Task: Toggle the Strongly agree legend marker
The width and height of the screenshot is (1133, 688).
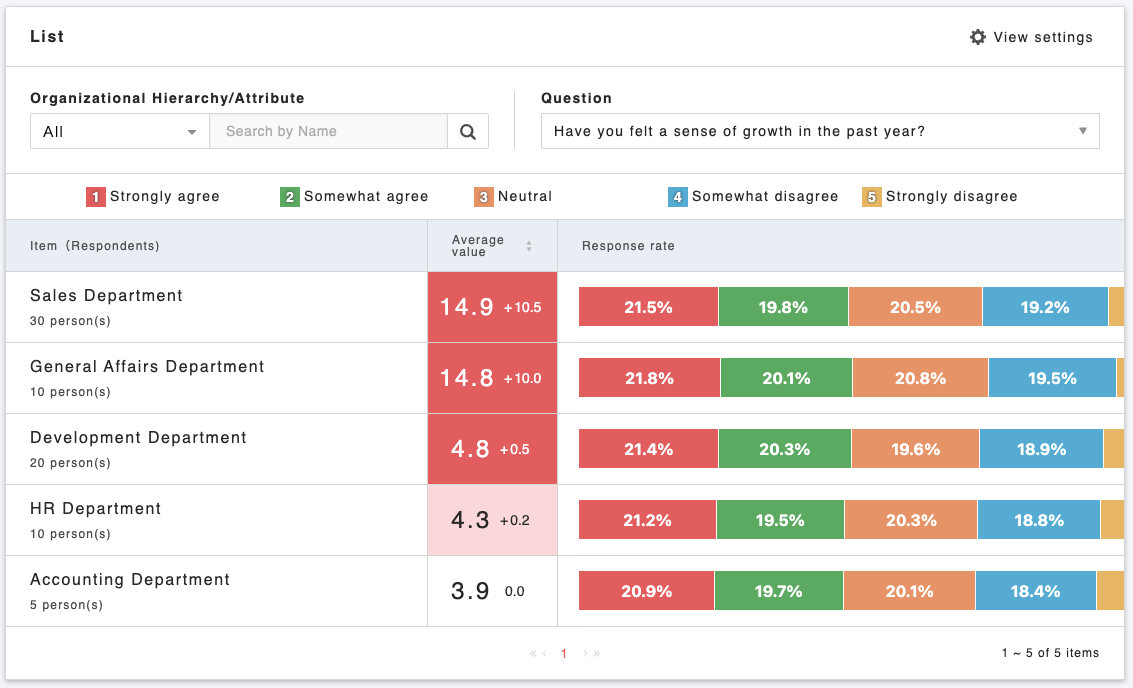Action: (x=96, y=197)
